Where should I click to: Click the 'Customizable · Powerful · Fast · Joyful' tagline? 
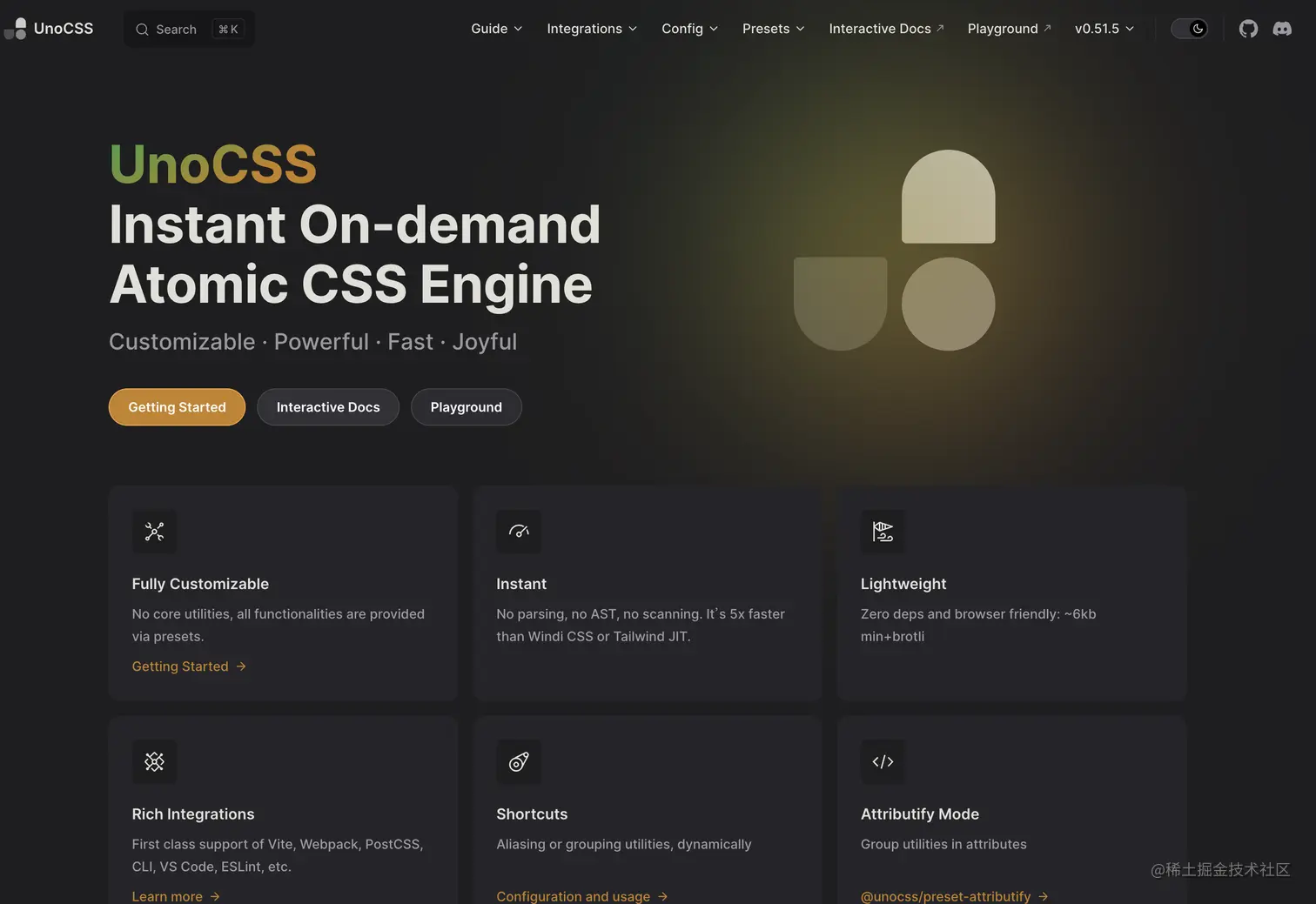pyautogui.click(x=313, y=342)
